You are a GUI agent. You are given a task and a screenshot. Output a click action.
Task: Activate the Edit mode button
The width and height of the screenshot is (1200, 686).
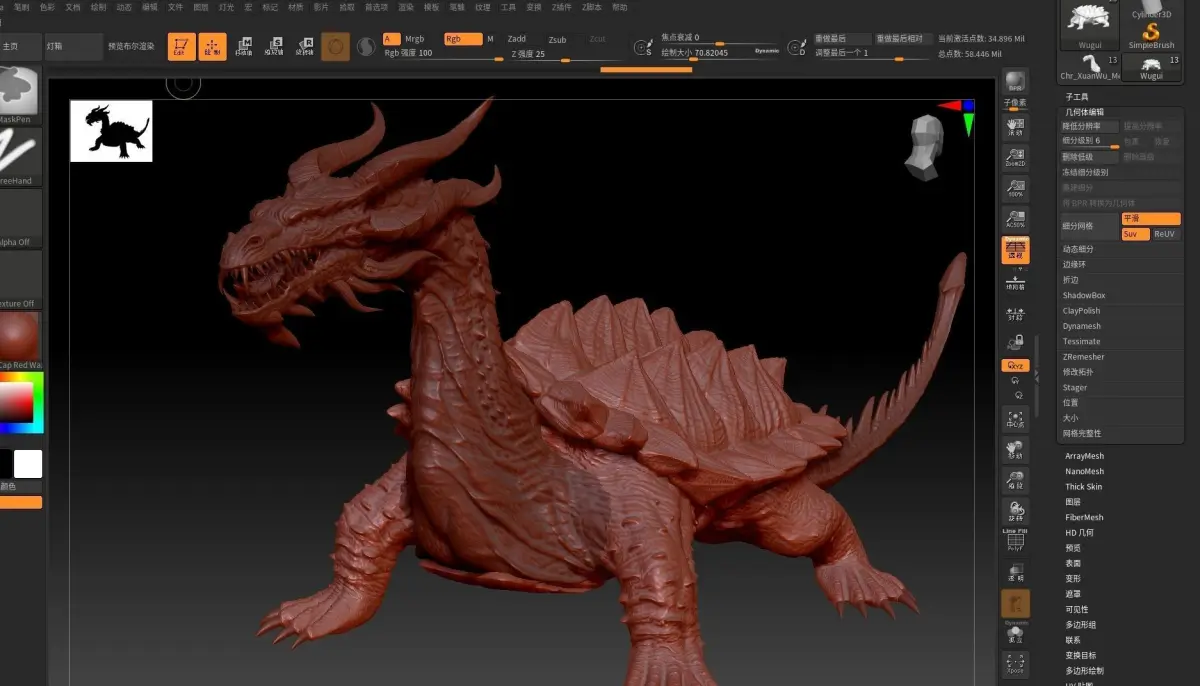[181, 46]
